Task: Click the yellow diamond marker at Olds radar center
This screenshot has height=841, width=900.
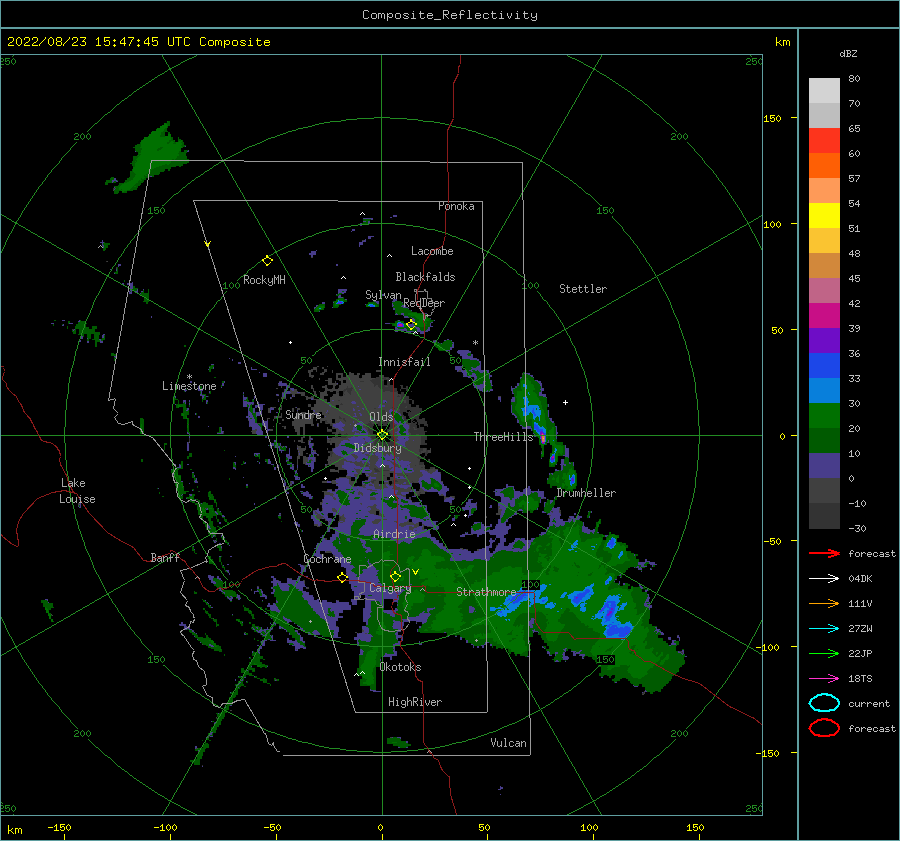Action: tap(382, 435)
